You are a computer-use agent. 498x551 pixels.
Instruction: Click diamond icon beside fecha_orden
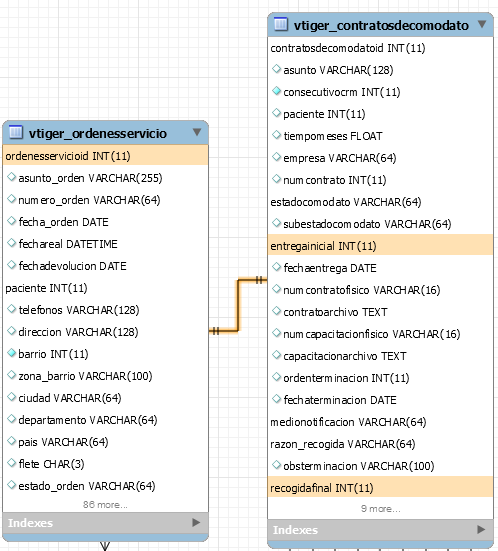[12, 221]
